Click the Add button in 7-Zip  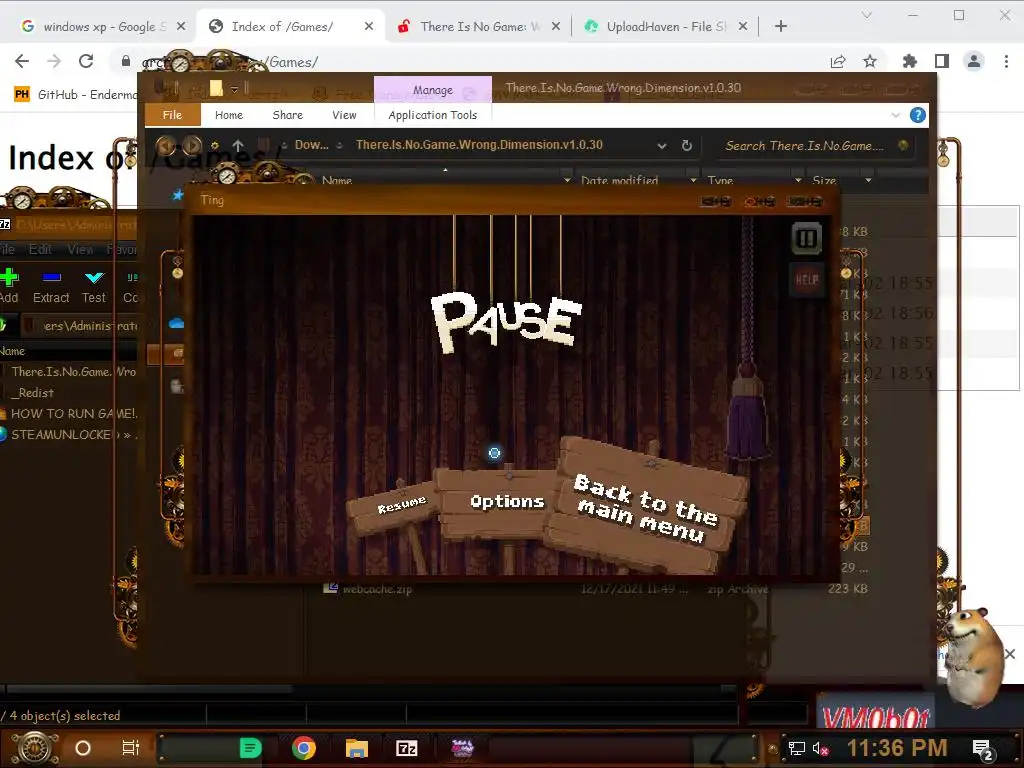[x=9, y=286]
